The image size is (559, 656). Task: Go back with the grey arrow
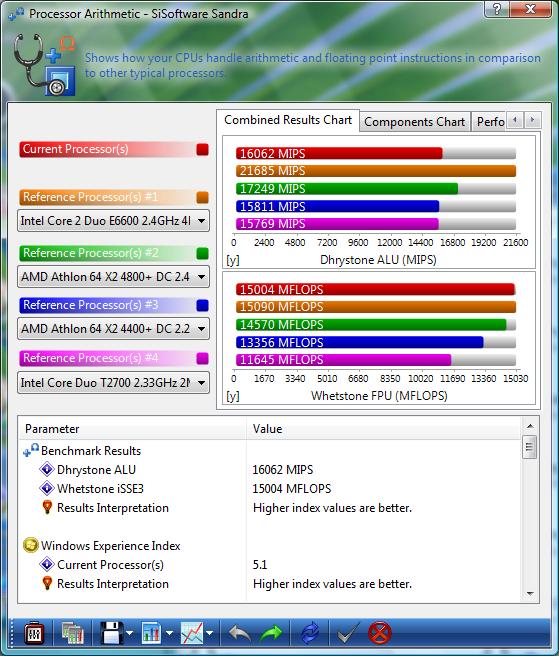tap(240, 633)
